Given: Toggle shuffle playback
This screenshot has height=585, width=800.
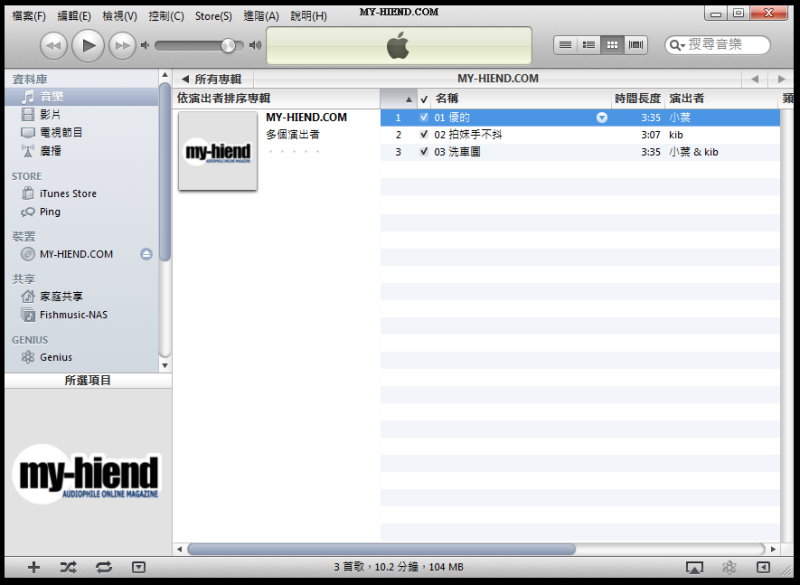Looking at the screenshot, I should pos(68,567).
